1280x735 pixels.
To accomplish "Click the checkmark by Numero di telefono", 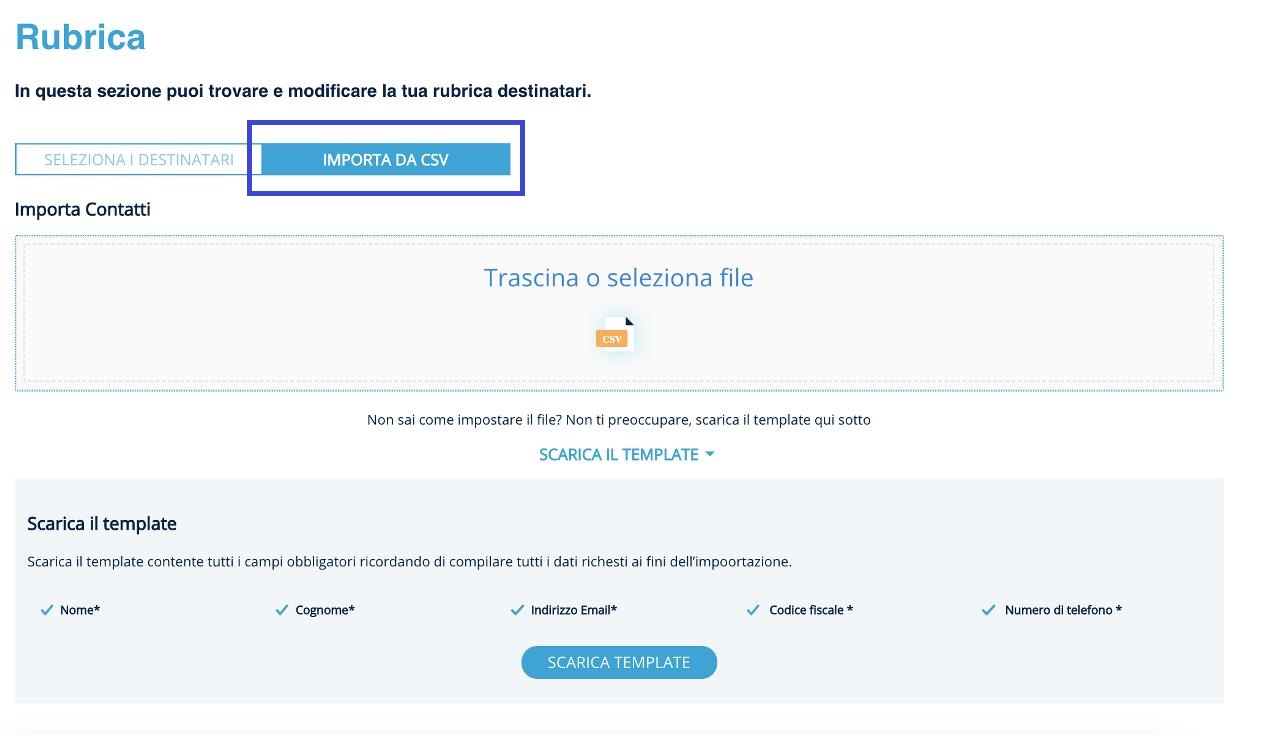I will coord(989,610).
